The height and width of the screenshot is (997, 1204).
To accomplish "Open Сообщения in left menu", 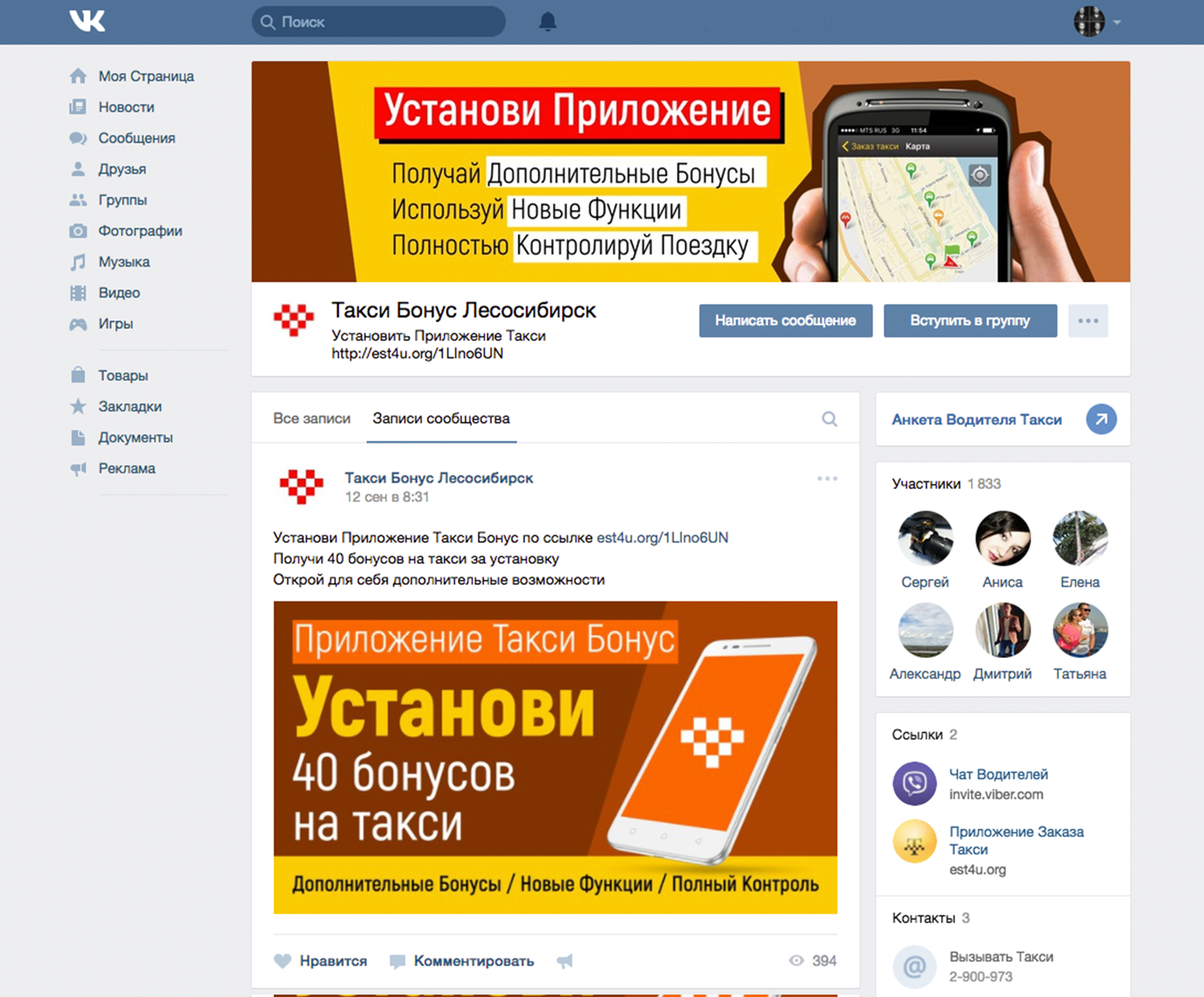I will pos(136,138).
